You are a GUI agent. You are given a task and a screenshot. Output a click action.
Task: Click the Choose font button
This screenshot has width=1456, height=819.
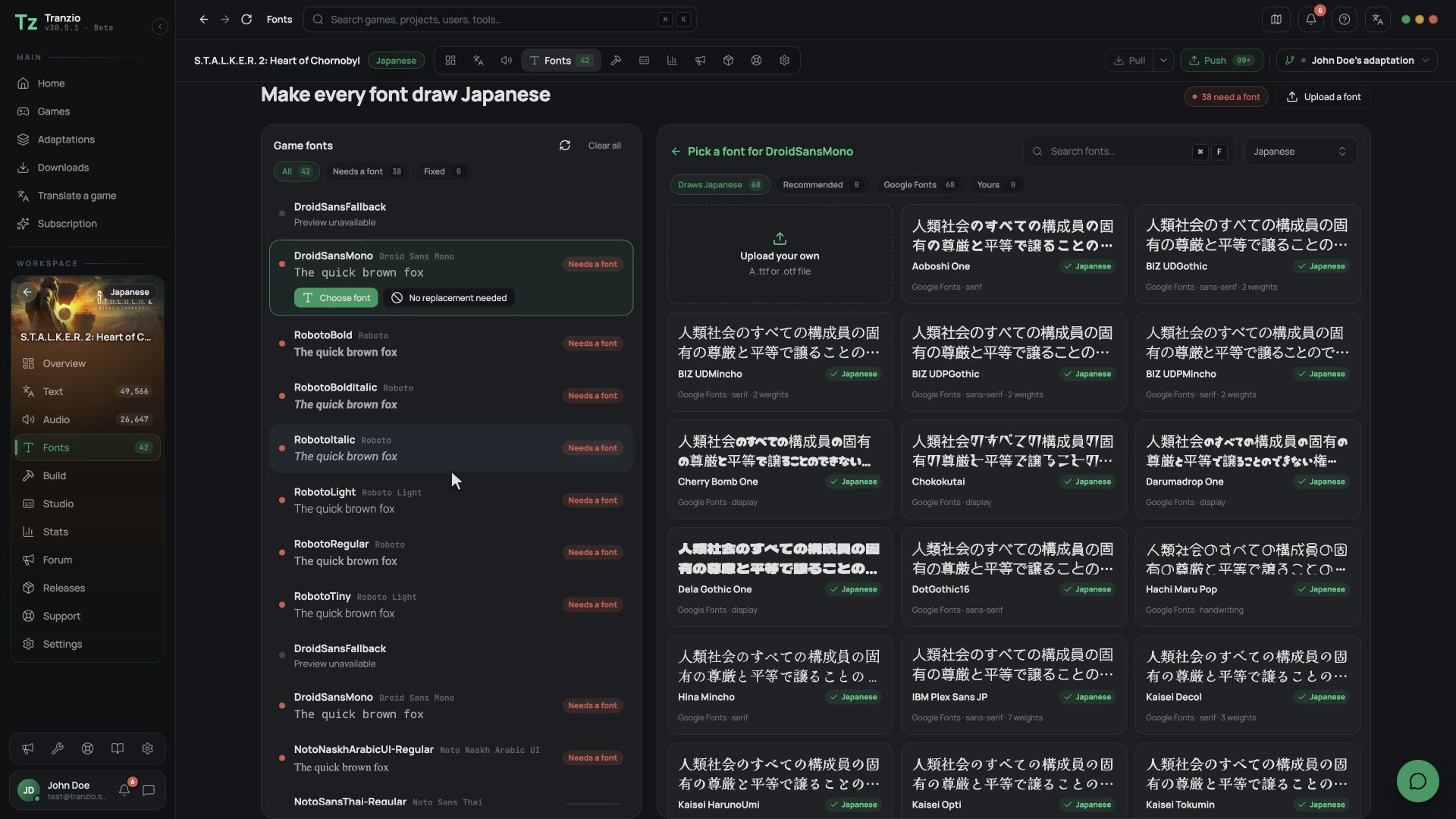click(336, 298)
